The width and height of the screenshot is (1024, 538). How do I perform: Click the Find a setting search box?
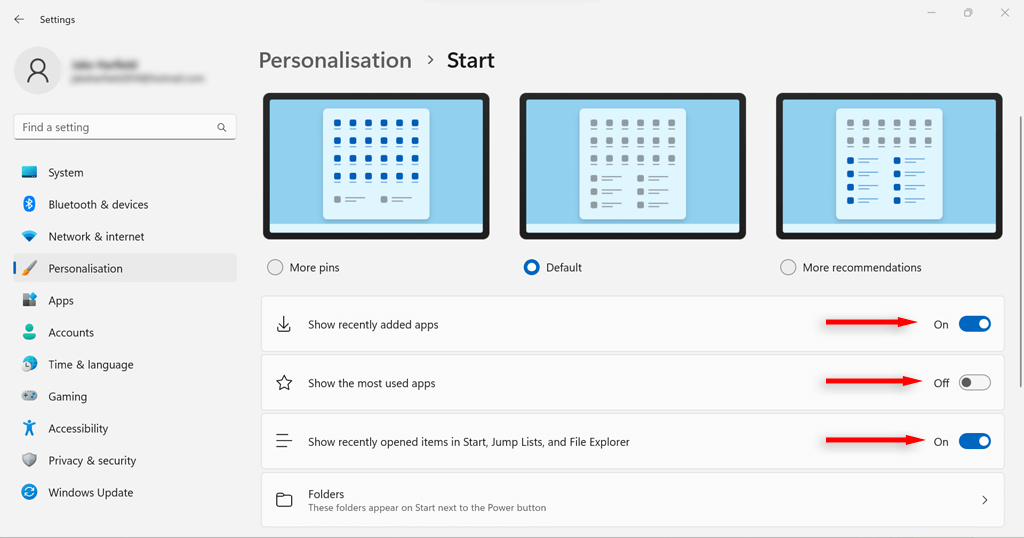(x=125, y=127)
